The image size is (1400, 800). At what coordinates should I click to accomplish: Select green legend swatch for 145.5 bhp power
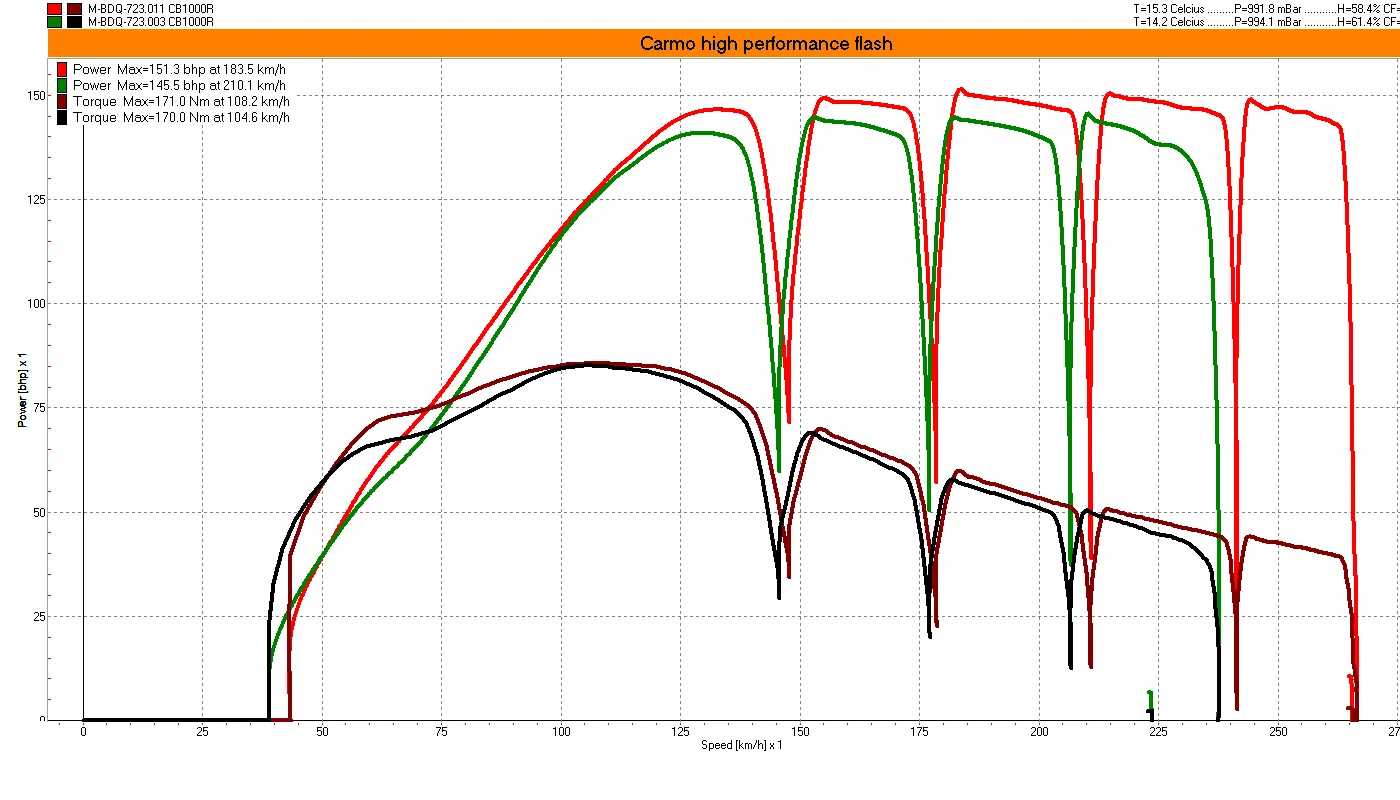click(x=62, y=85)
